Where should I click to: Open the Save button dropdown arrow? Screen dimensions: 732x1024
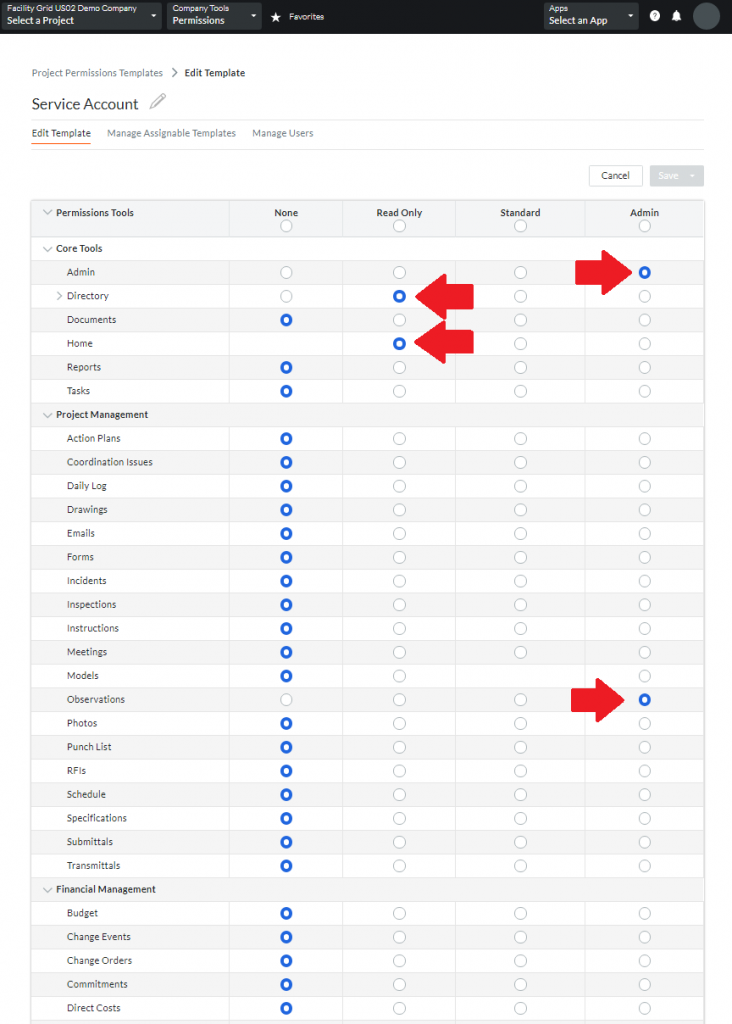pos(694,175)
